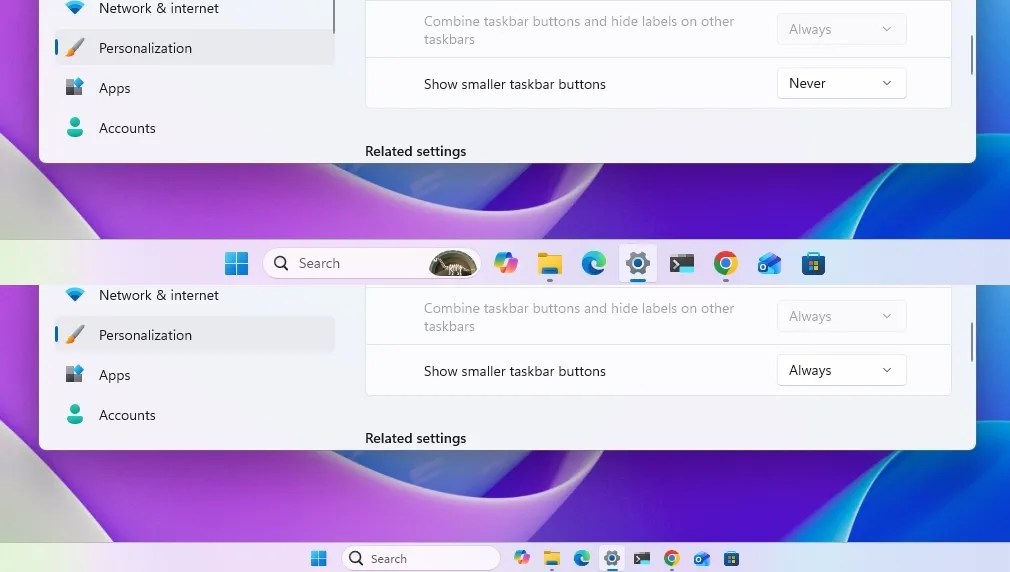Launch Chrome from the compact bottom taskbar

(671, 558)
